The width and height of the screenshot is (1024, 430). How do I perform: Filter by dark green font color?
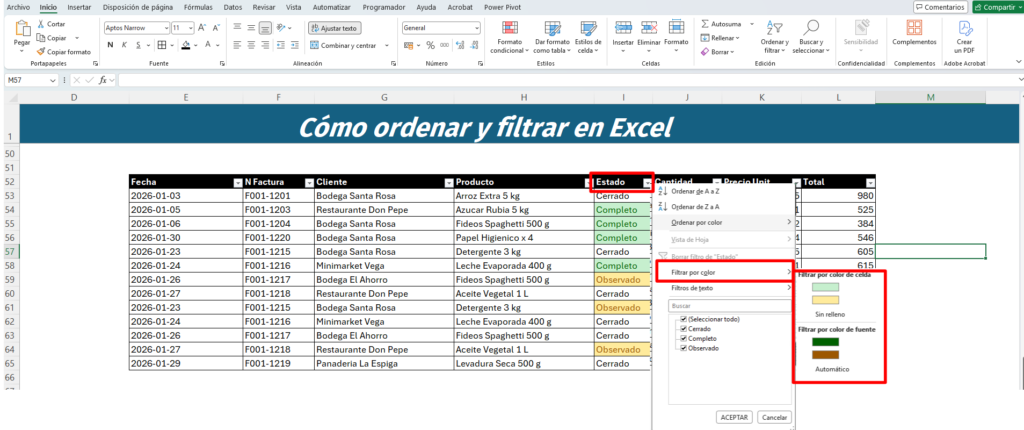pyautogui.click(x=825, y=342)
